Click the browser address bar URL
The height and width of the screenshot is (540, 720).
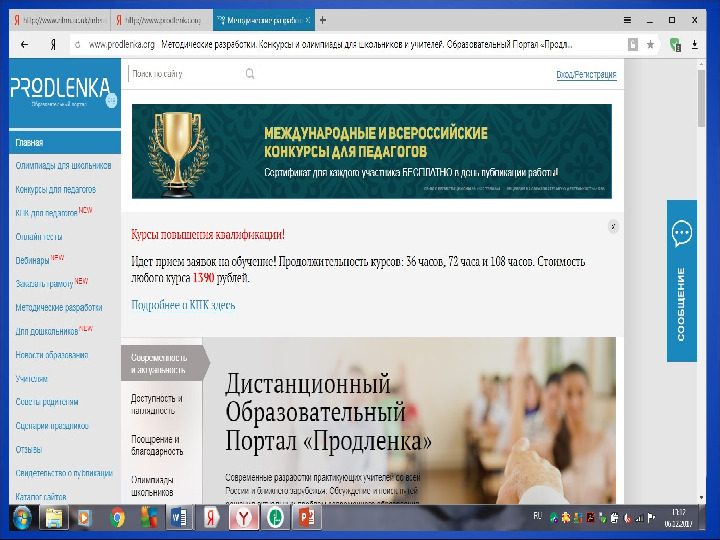point(122,45)
